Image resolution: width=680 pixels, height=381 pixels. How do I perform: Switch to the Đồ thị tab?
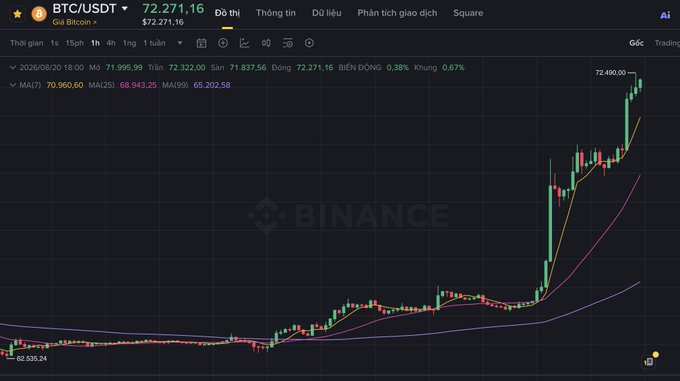click(x=227, y=13)
